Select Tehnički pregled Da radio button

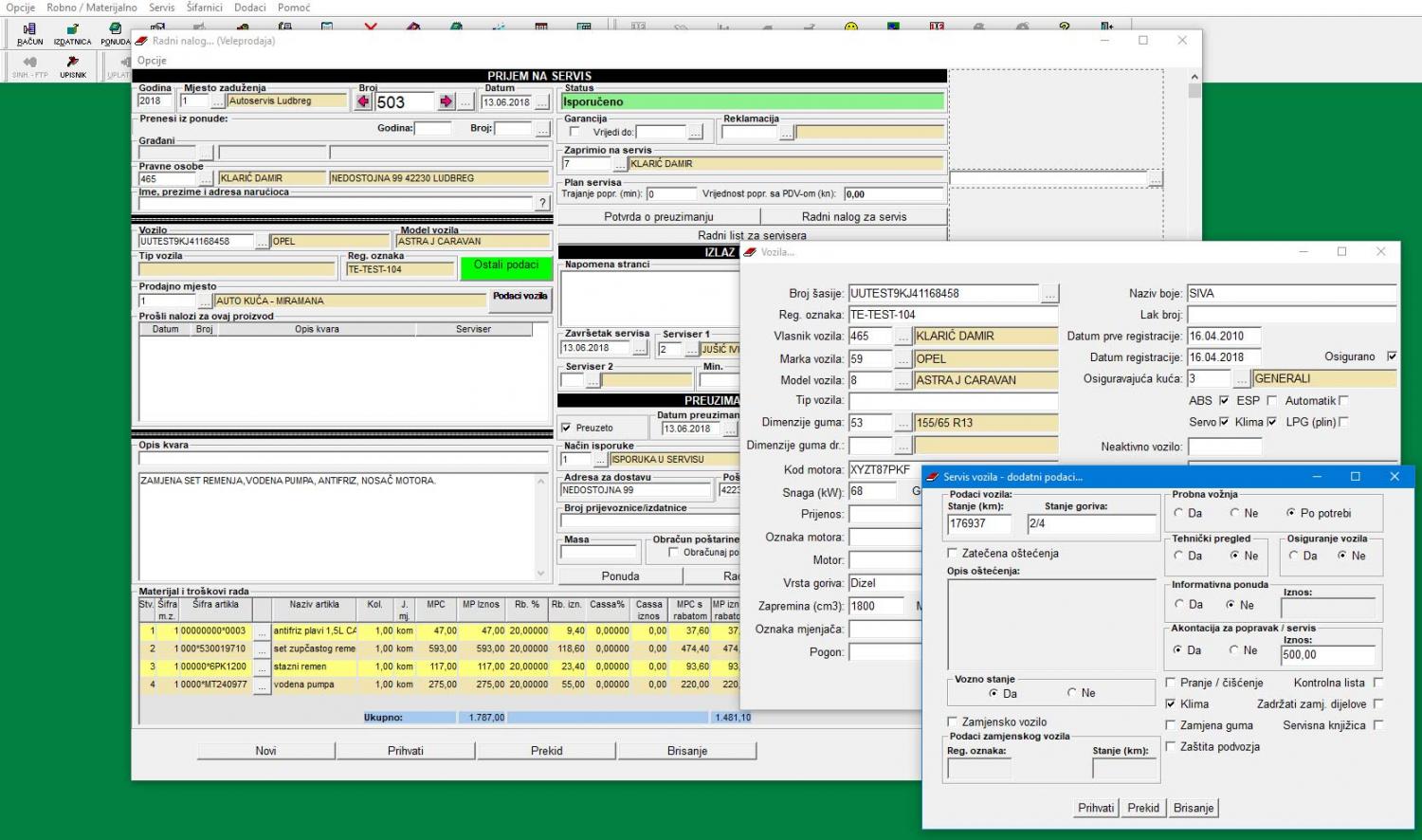click(1178, 556)
